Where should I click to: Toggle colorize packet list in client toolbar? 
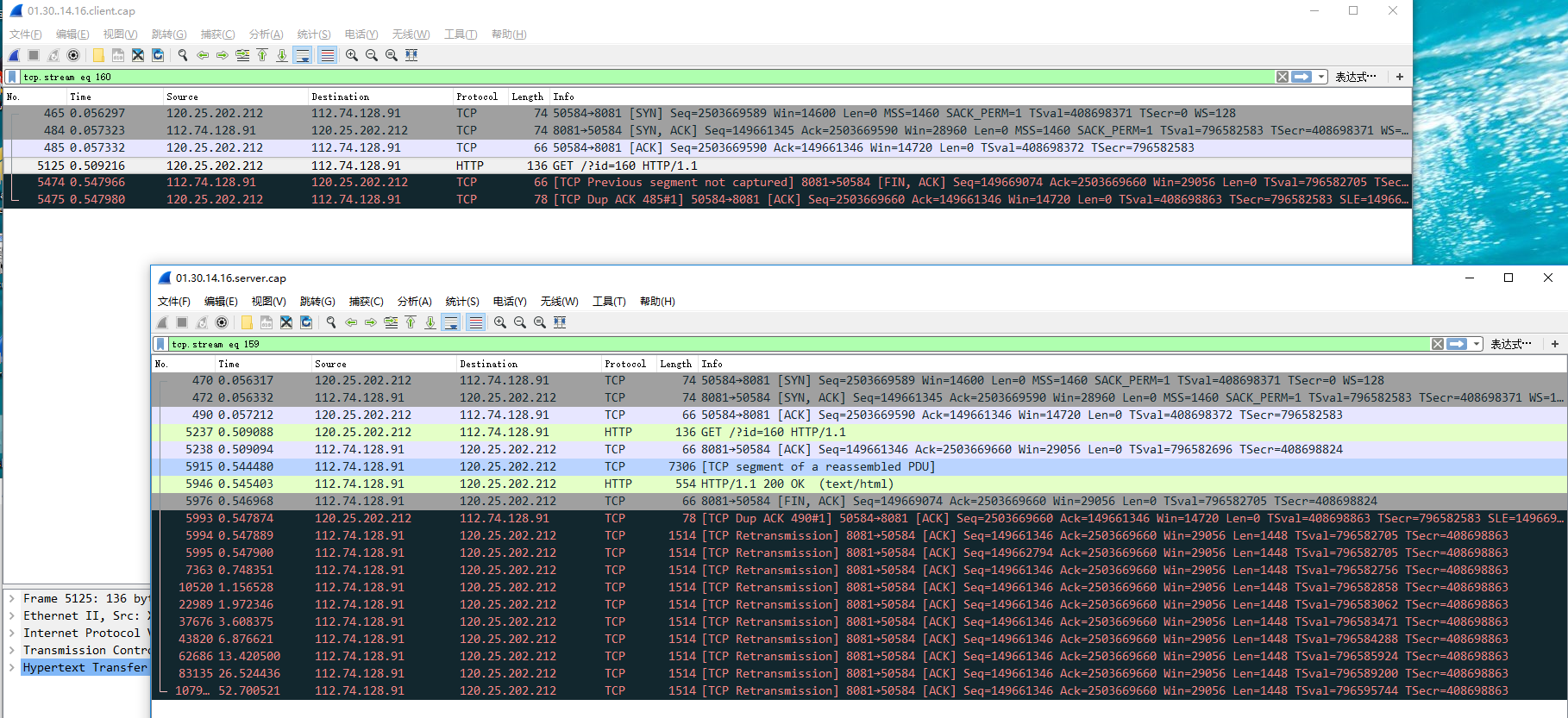[327, 55]
